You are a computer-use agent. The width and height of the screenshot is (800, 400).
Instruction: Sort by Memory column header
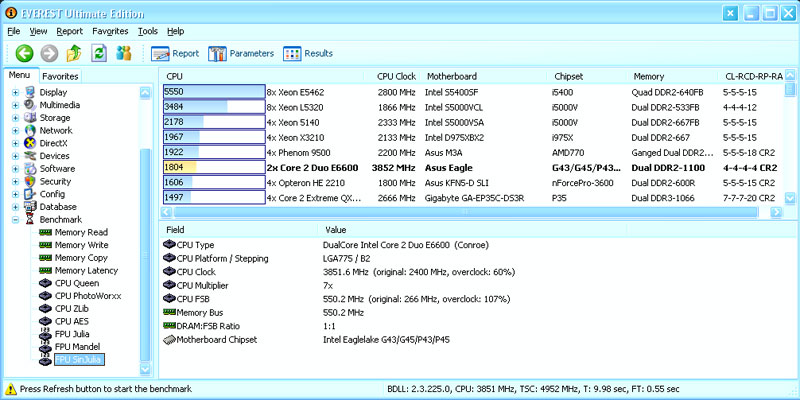pyautogui.click(x=672, y=77)
